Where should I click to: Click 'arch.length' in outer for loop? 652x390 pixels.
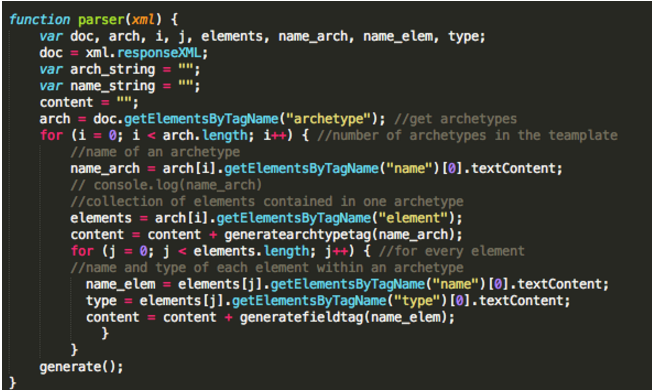pyautogui.click(x=205, y=136)
